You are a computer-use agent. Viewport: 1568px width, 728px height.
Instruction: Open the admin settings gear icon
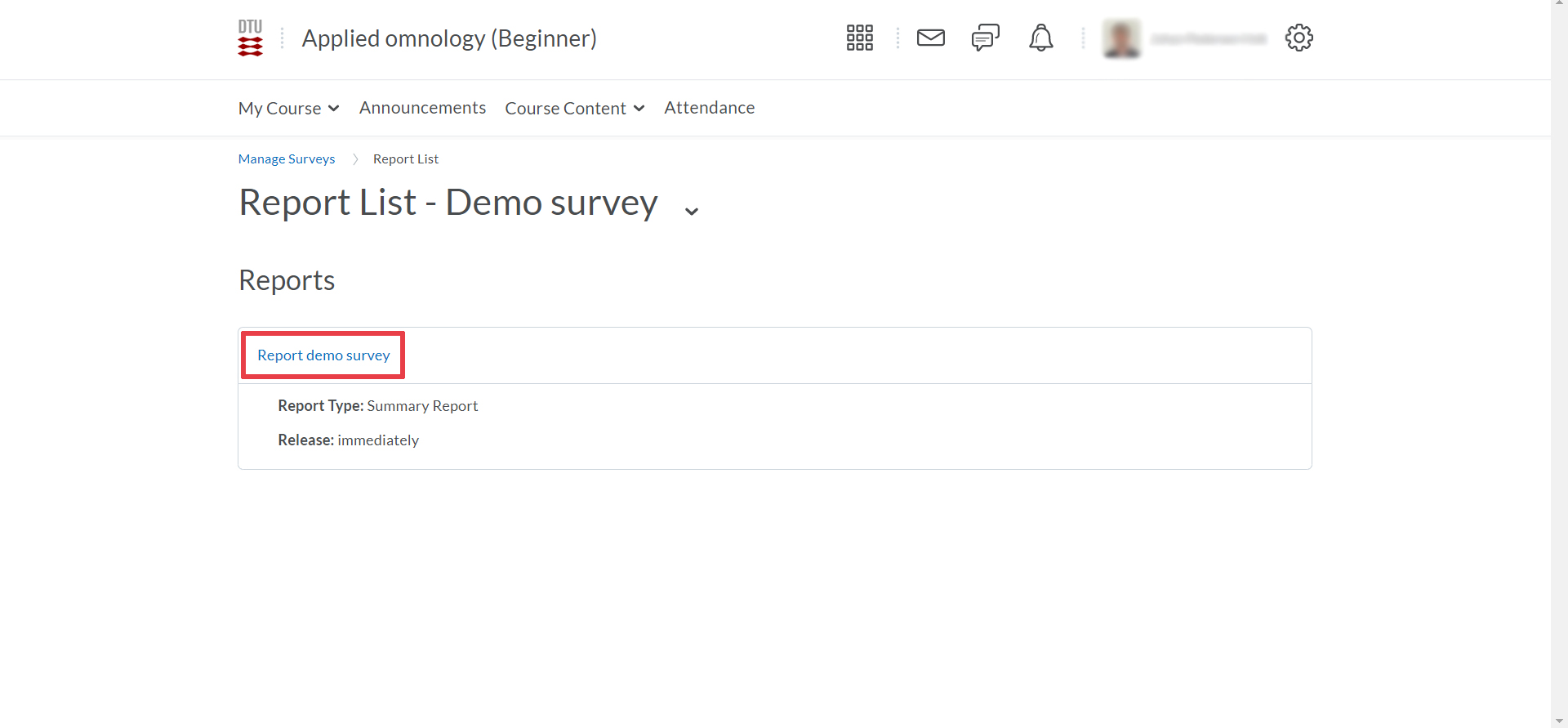pyautogui.click(x=1298, y=38)
